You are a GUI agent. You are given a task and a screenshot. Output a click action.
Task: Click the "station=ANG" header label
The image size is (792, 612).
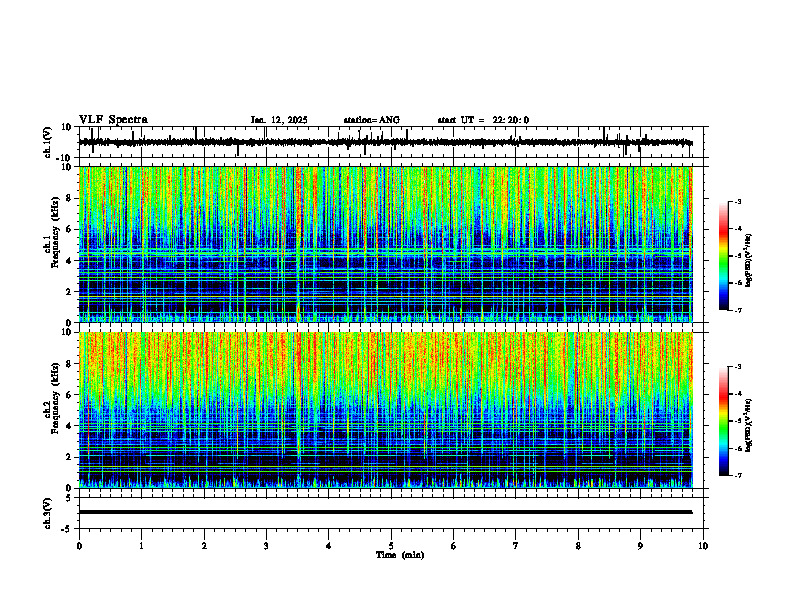click(371, 120)
